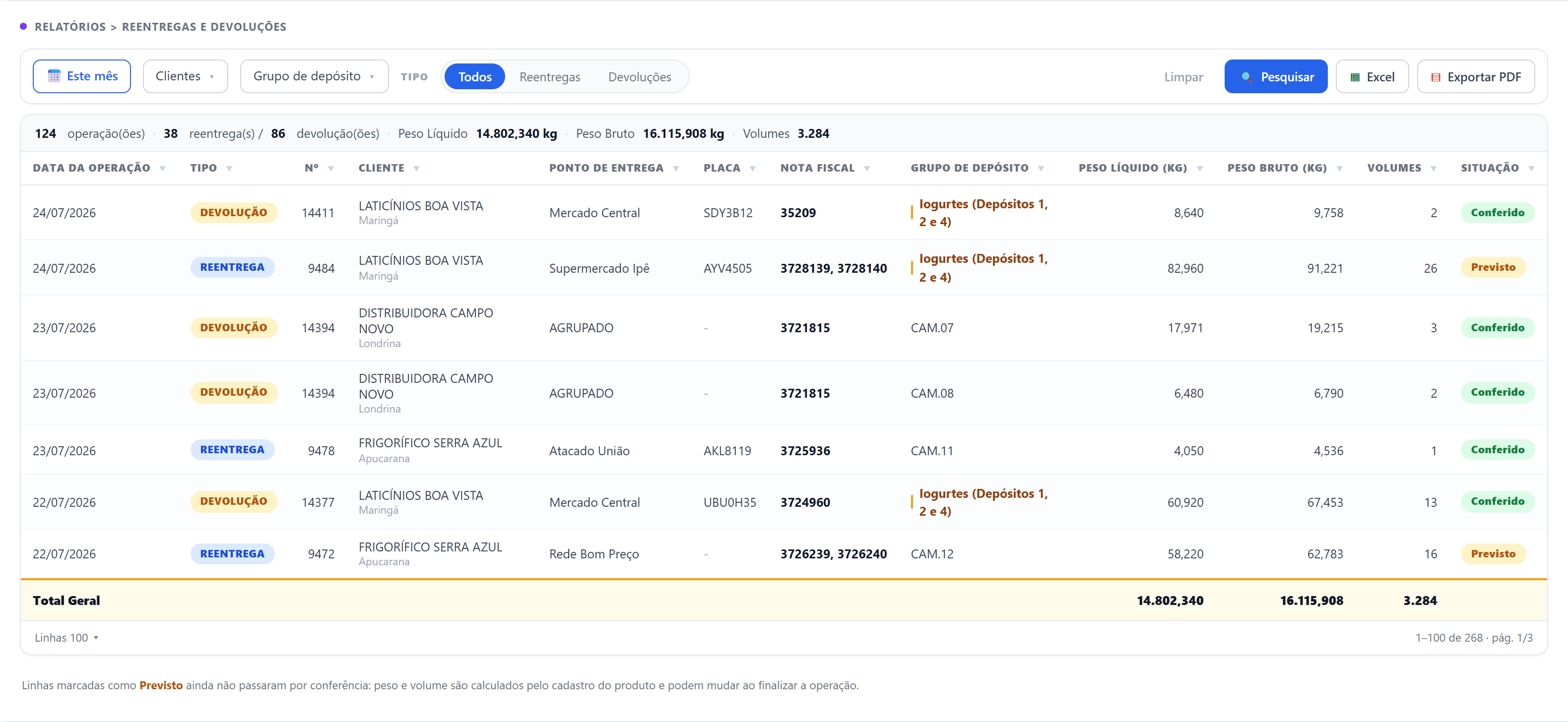Click Relatórios in the breadcrumb
1568x722 pixels.
(70, 27)
